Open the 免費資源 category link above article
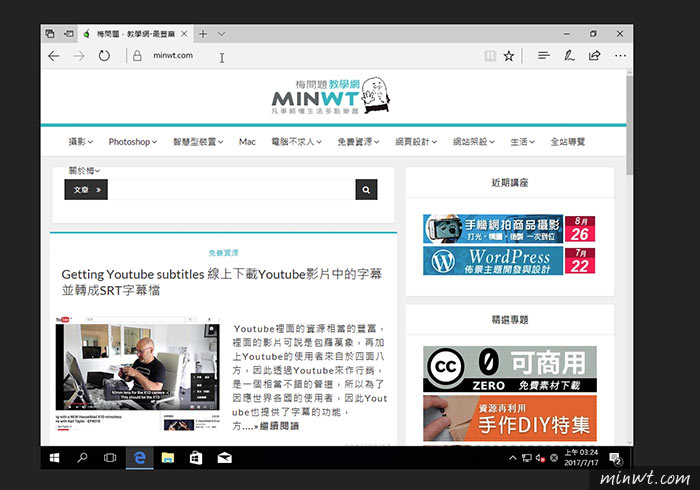Image resolution: width=700 pixels, height=490 pixels. click(x=223, y=253)
